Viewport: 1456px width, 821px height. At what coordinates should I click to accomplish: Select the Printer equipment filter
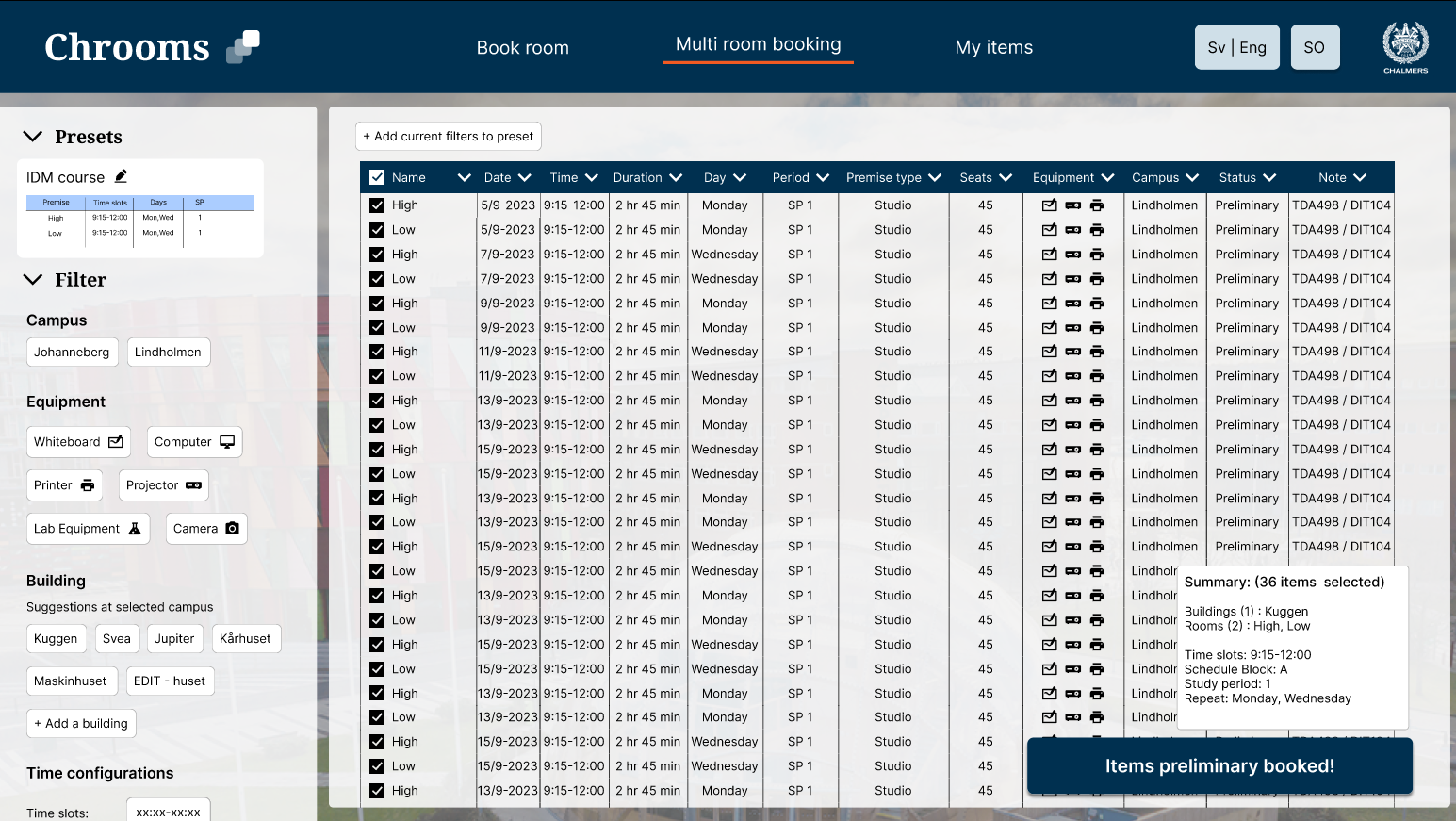(64, 485)
